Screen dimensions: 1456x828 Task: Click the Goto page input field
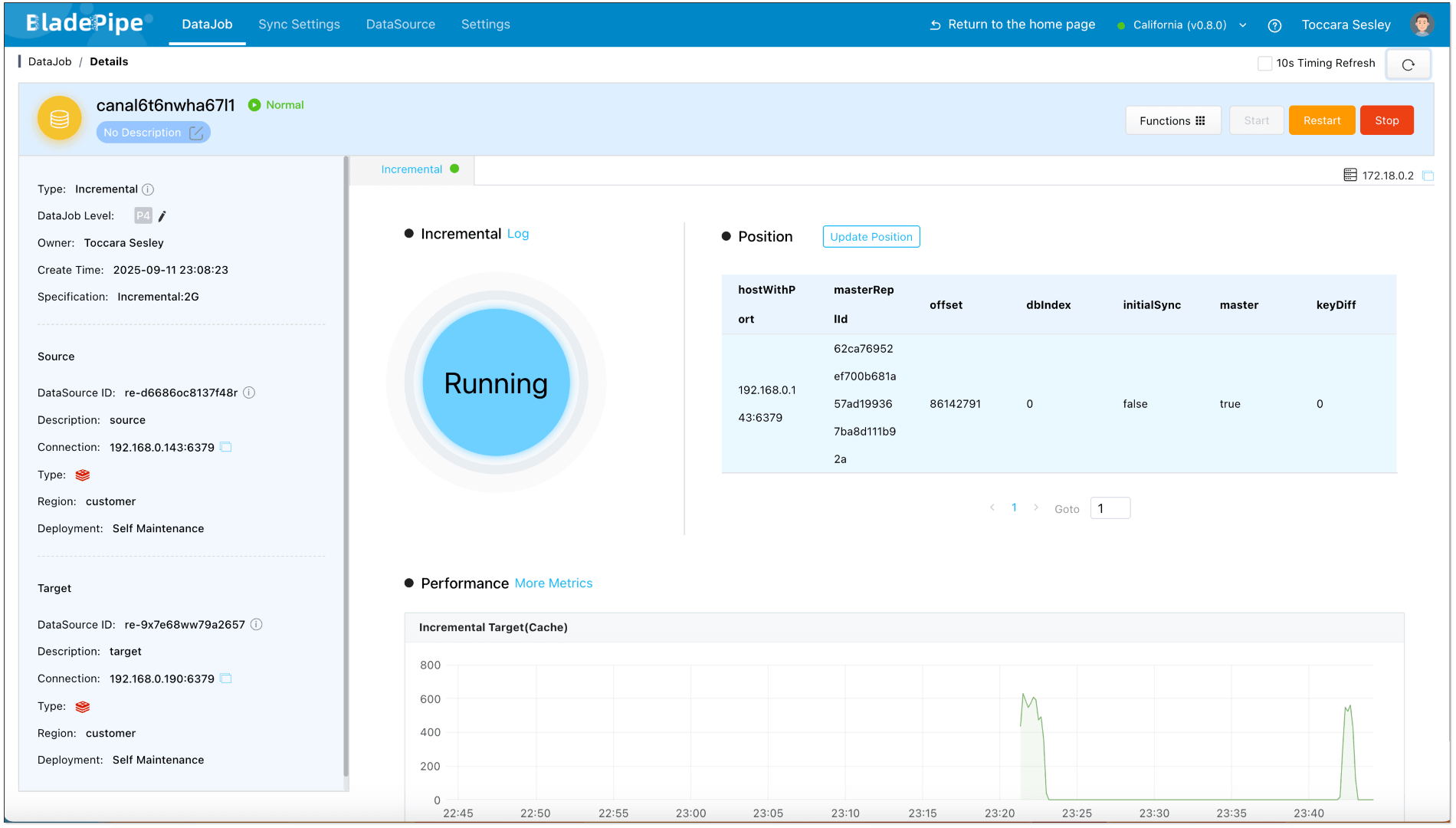(x=1110, y=508)
